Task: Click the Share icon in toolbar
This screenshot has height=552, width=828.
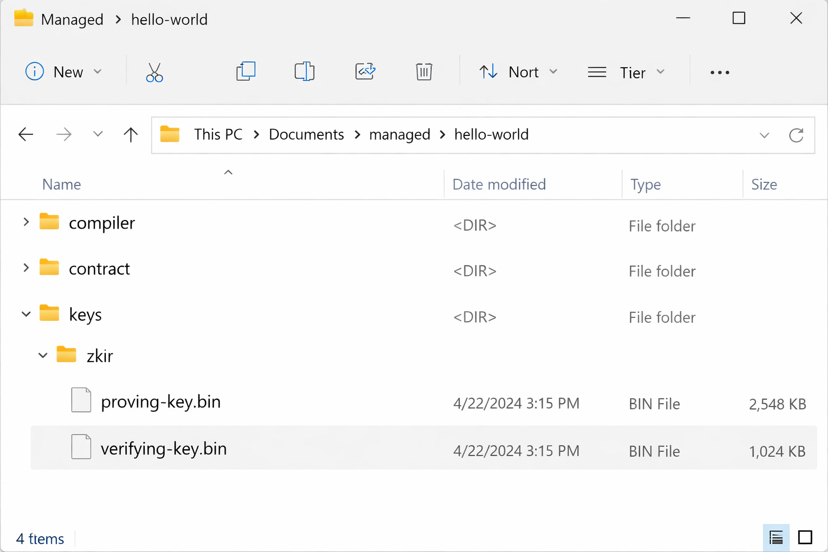Action: 365,72
